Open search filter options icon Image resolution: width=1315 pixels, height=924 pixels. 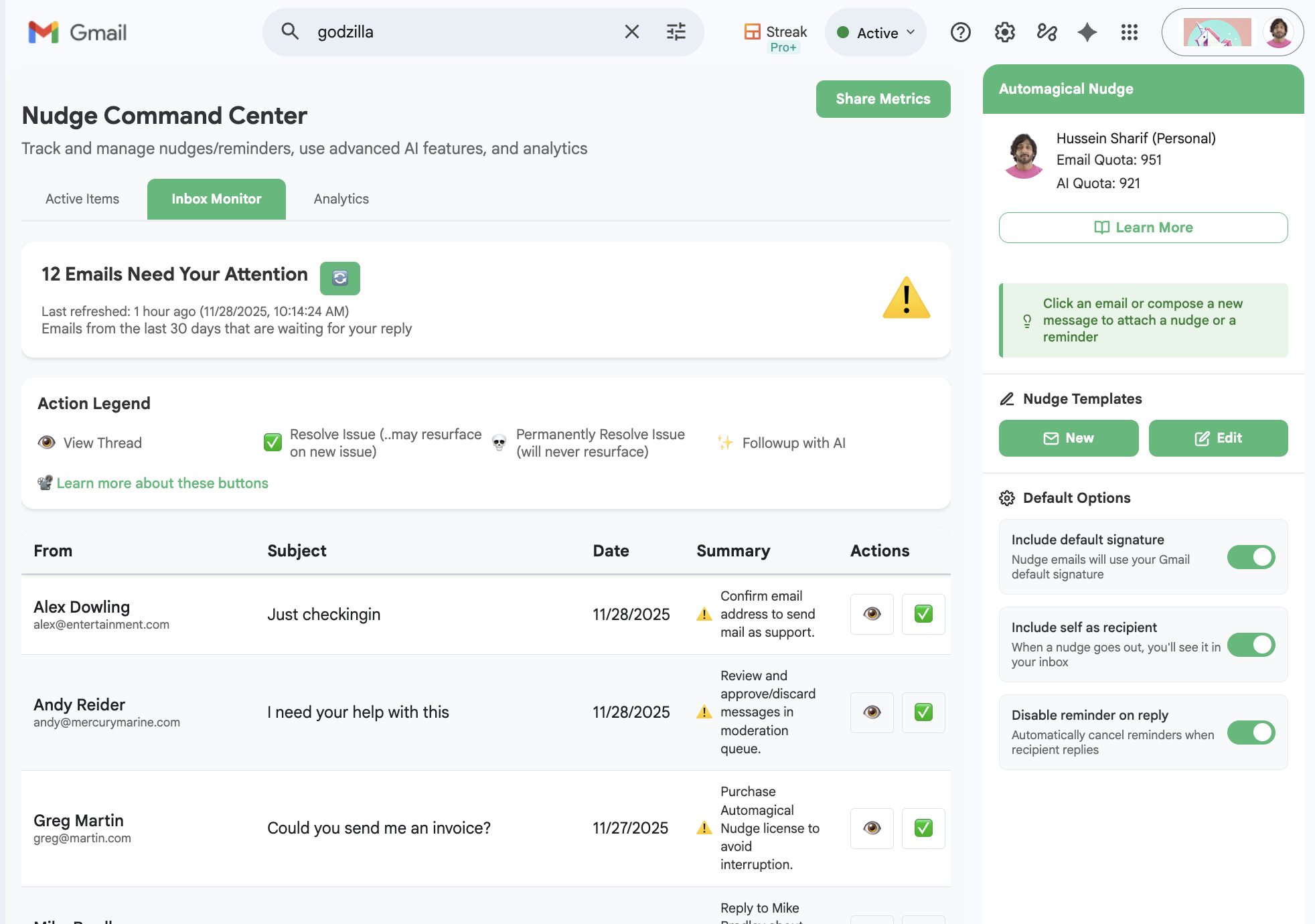pyautogui.click(x=676, y=32)
